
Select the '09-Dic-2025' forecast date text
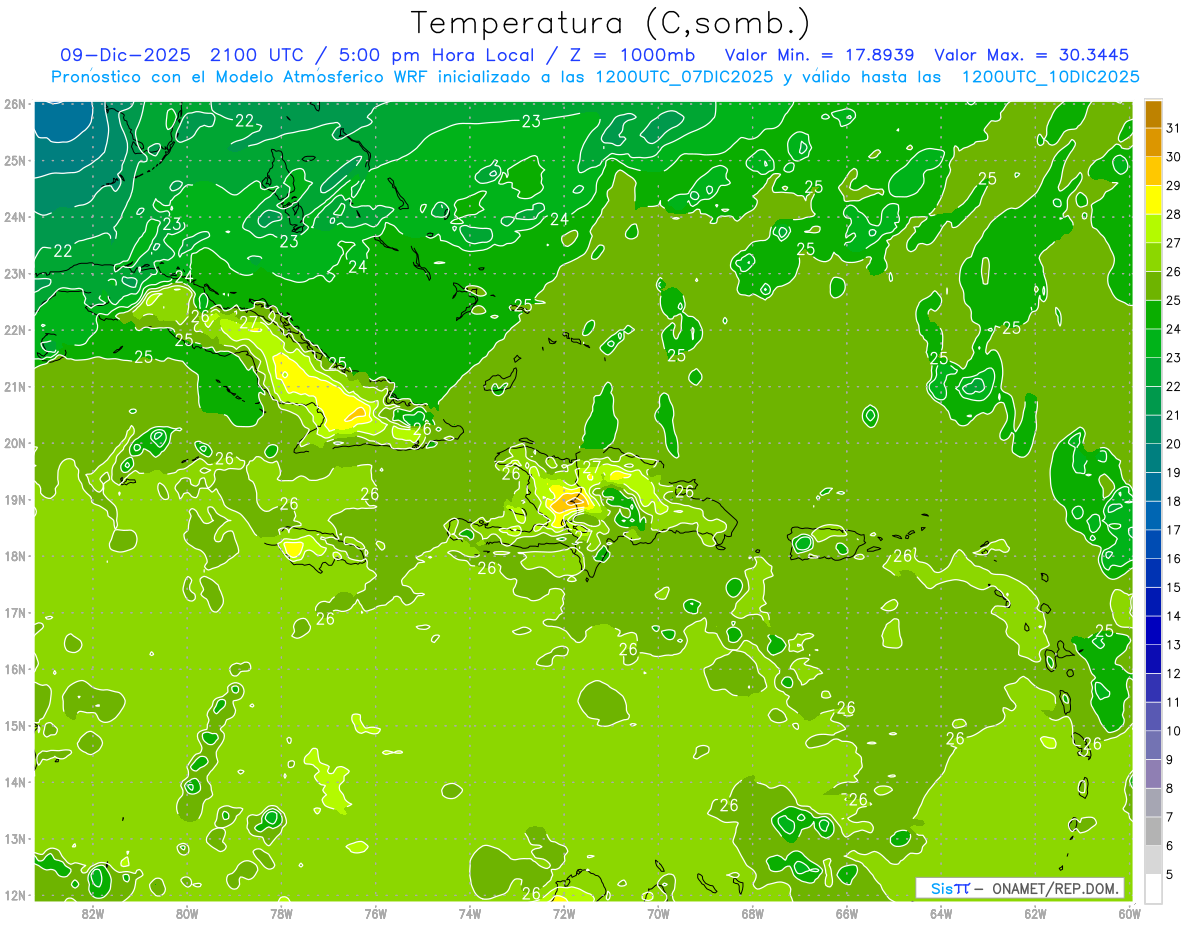[126, 55]
